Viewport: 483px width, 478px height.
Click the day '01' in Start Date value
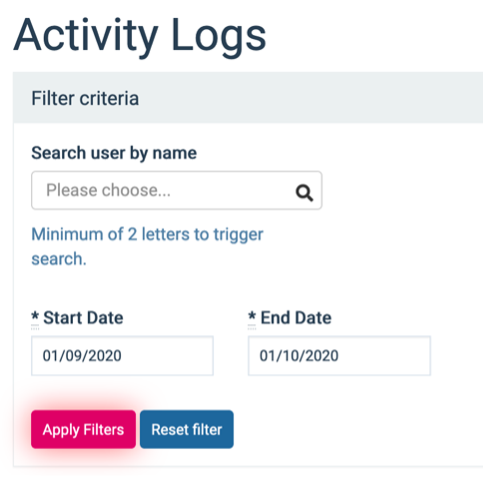point(50,356)
